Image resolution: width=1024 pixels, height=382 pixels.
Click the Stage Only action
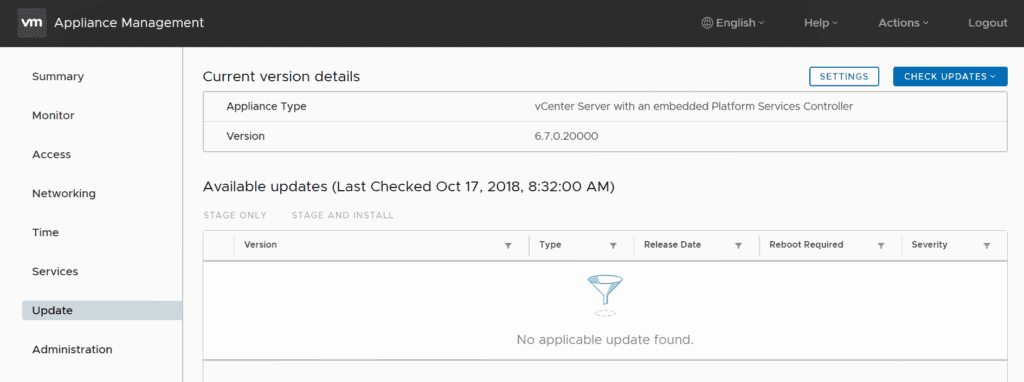[x=235, y=215]
